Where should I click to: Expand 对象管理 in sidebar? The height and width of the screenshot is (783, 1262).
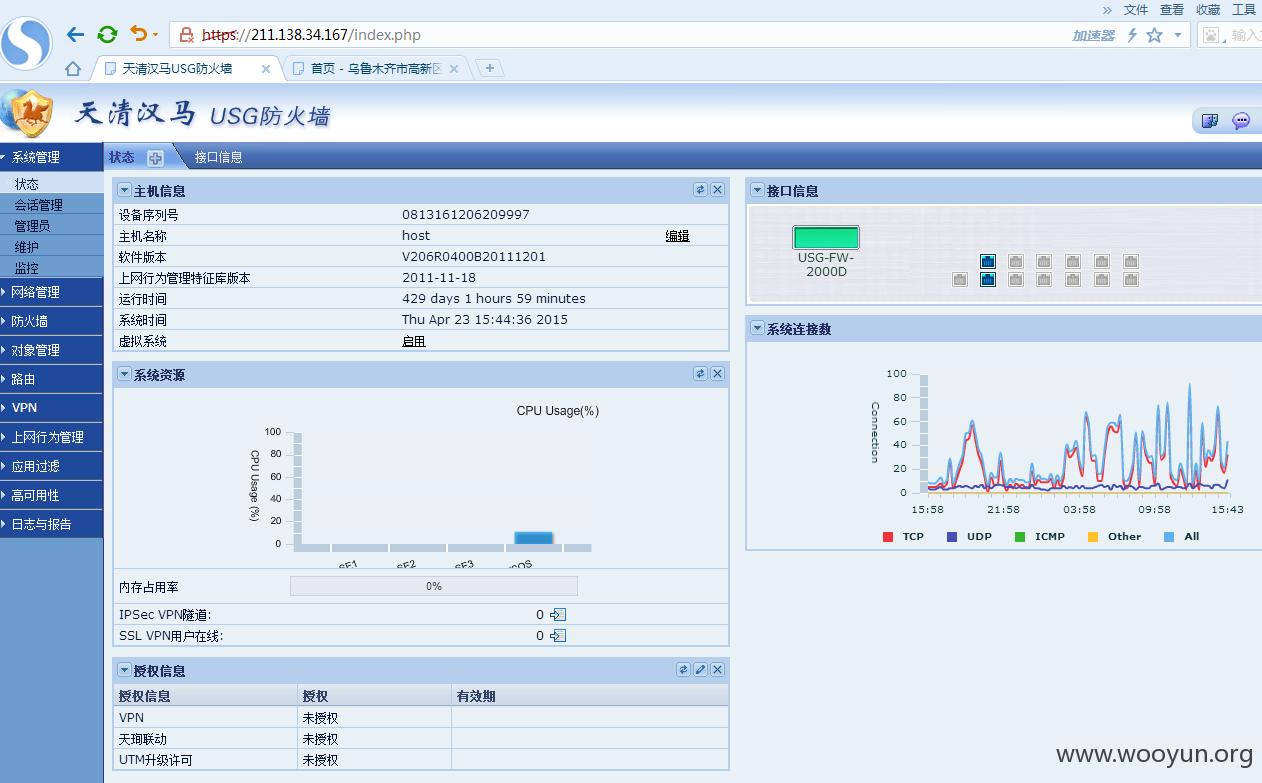[x=51, y=350]
